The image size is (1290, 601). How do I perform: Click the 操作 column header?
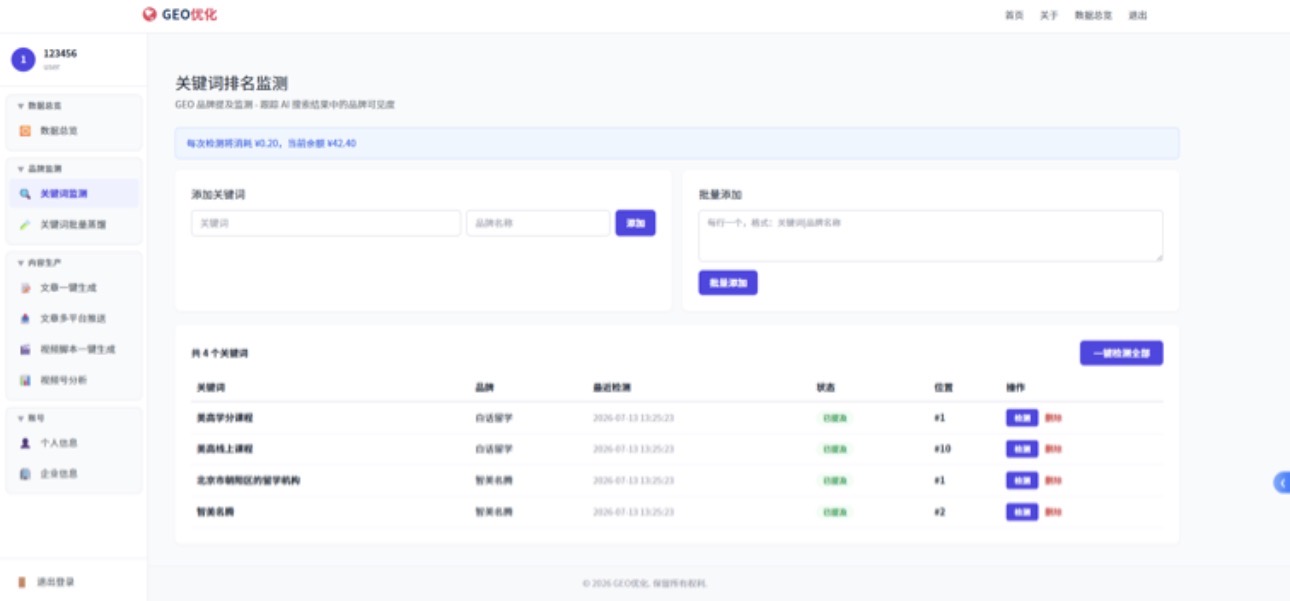(x=1016, y=387)
